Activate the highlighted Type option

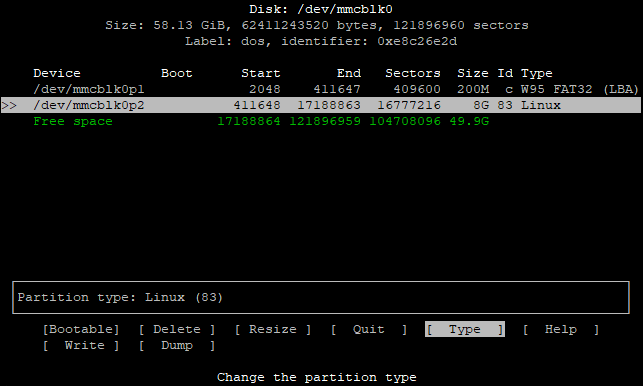[465, 329]
